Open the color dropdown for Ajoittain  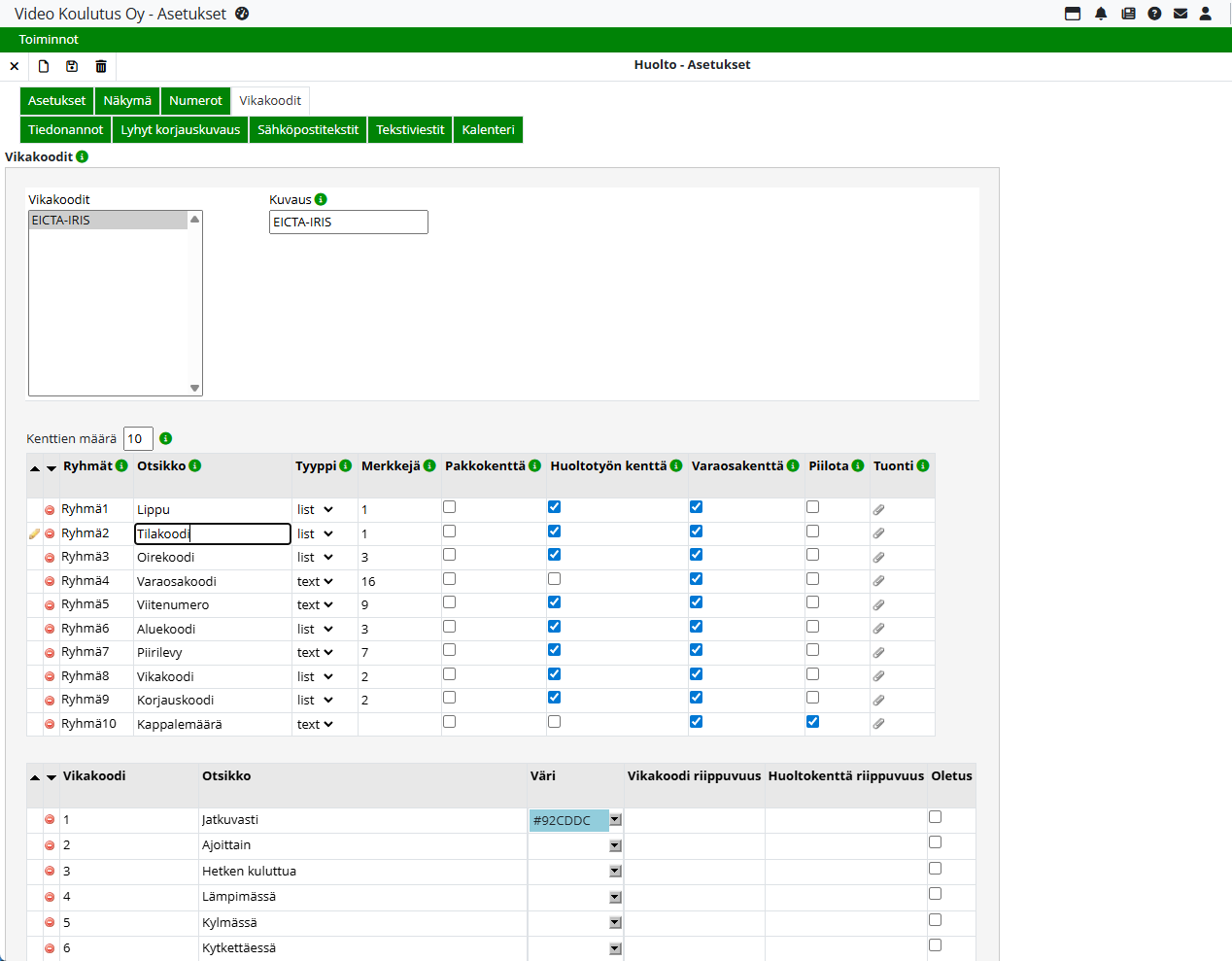click(615, 845)
